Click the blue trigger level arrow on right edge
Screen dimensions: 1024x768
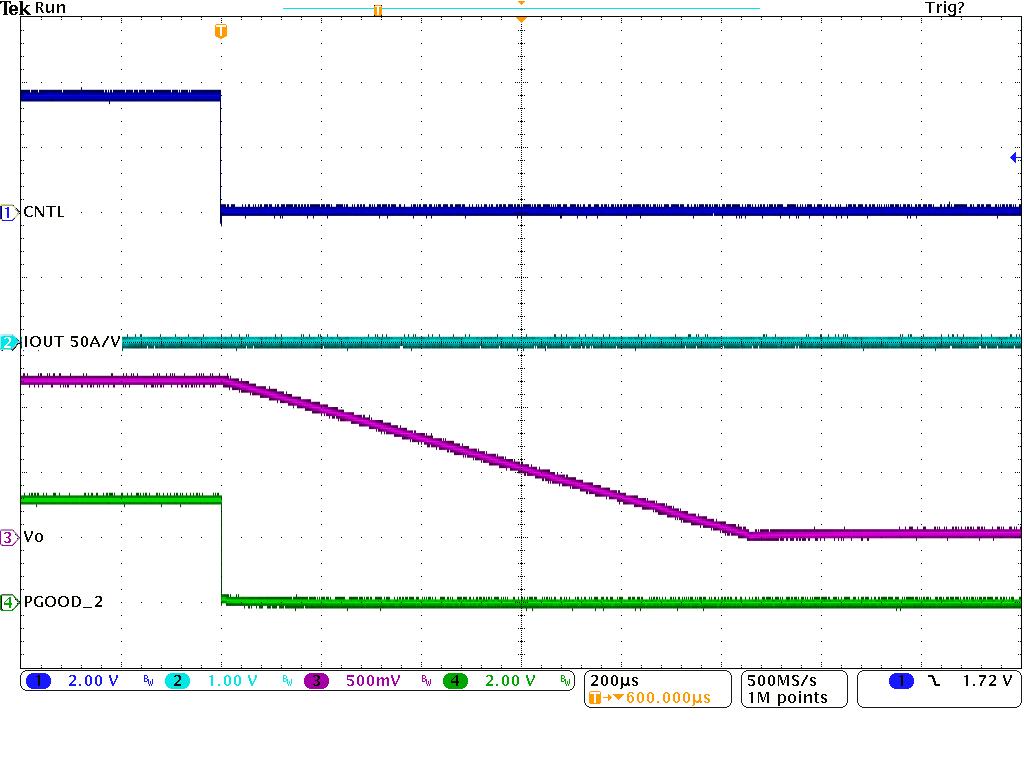click(x=1014, y=158)
